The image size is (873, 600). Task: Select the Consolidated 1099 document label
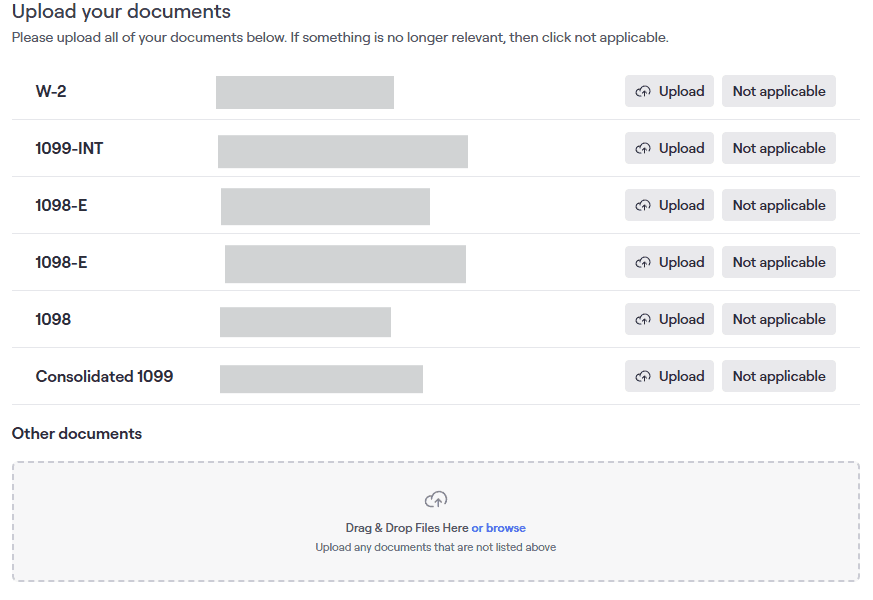[104, 376]
